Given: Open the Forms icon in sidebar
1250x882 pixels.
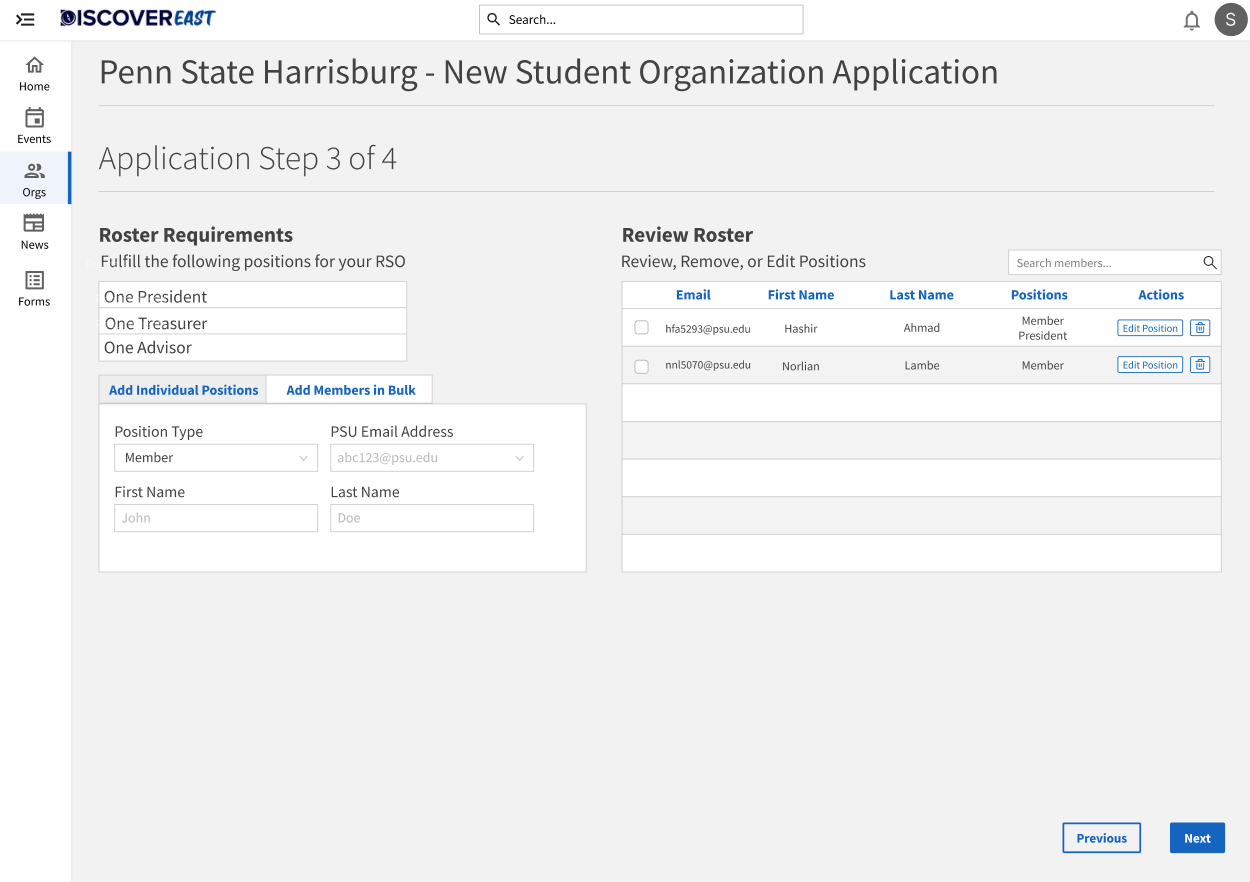Looking at the screenshot, I should pos(34,281).
